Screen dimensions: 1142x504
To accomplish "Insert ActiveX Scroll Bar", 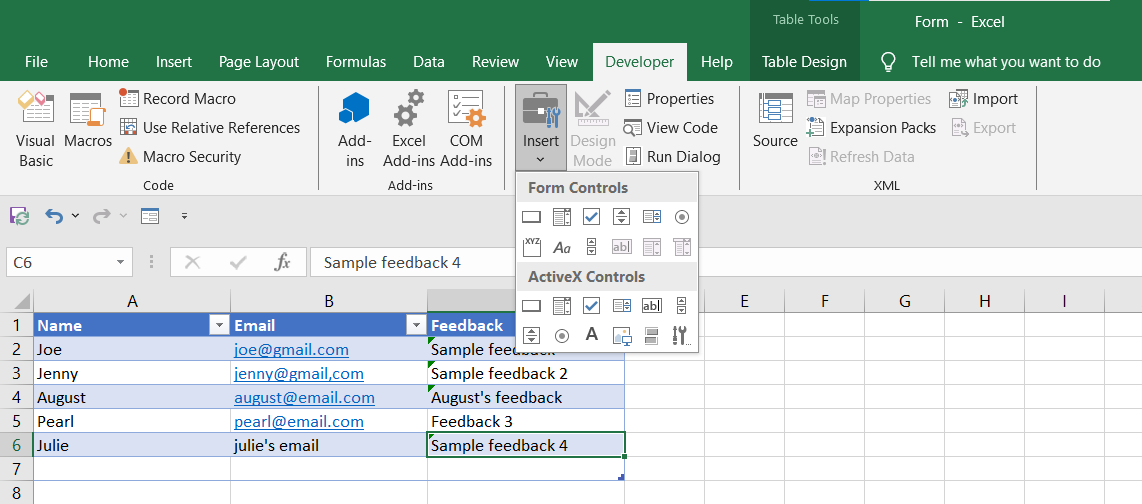I will click(x=681, y=306).
